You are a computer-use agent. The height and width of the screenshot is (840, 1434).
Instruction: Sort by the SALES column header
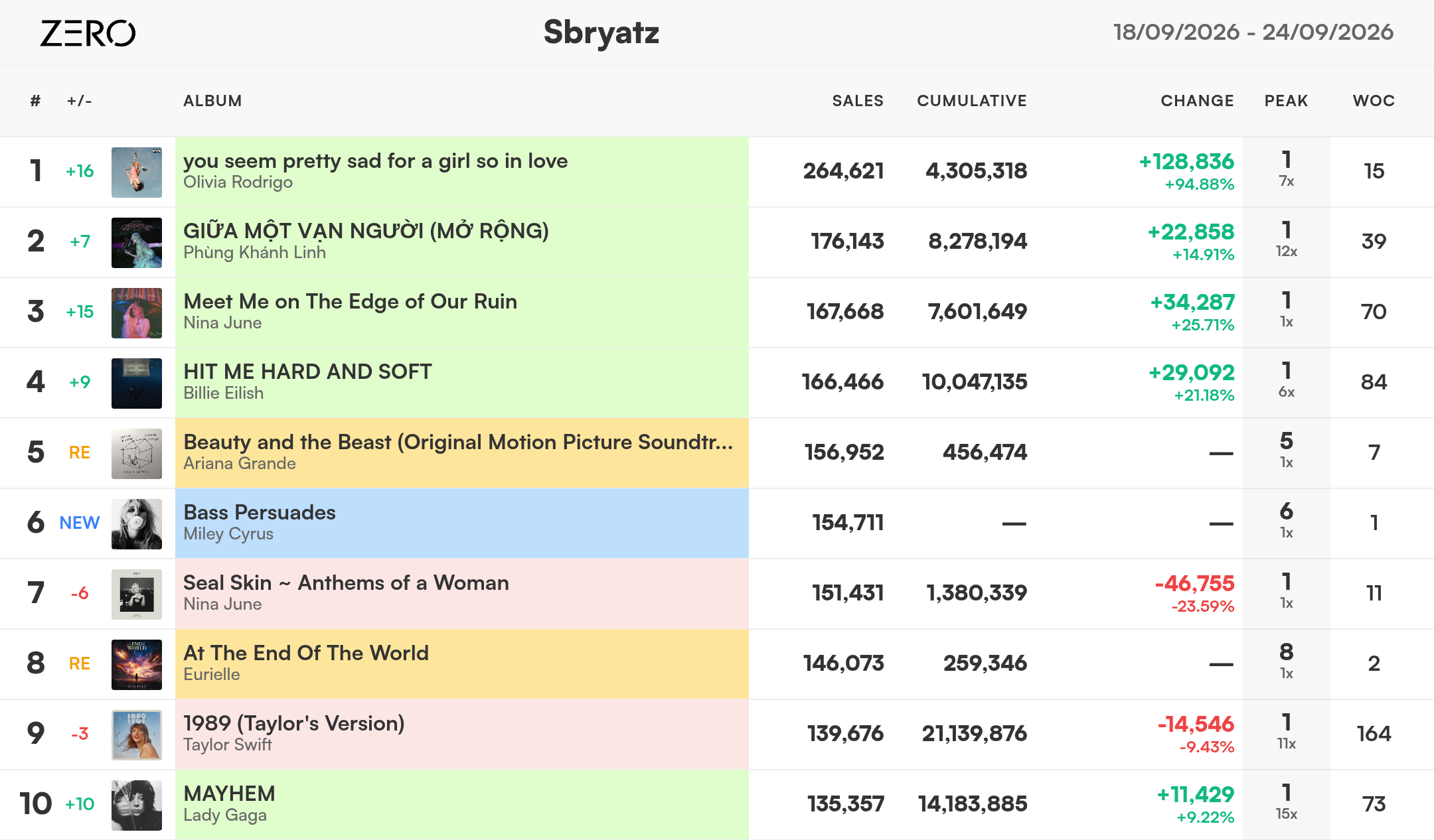click(858, 101)
